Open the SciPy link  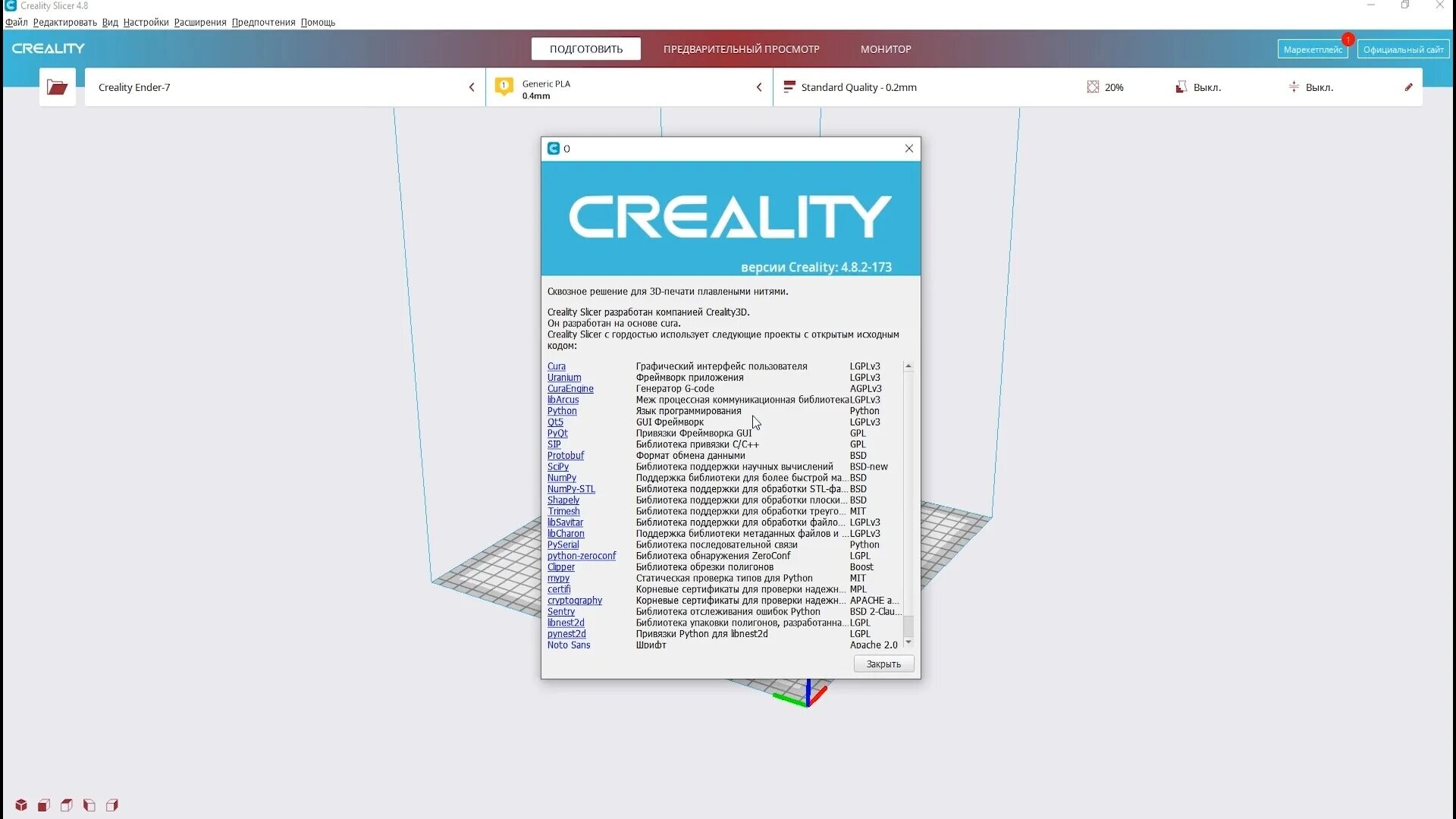[557, 467]
